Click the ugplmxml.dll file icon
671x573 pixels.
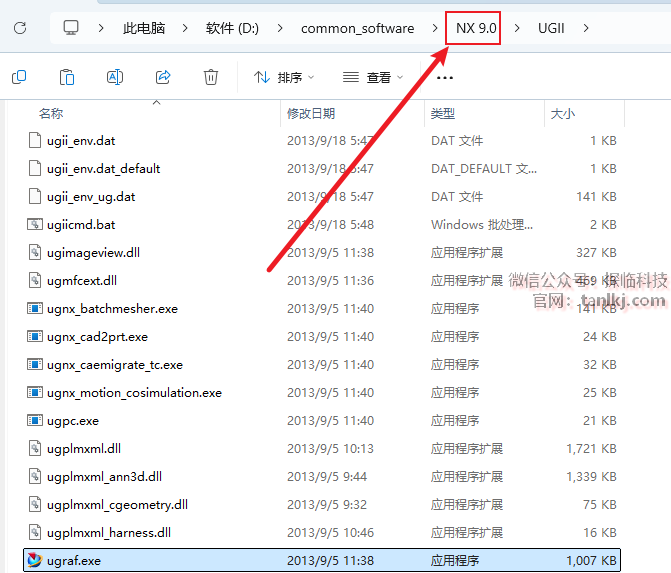click(35, 448)
